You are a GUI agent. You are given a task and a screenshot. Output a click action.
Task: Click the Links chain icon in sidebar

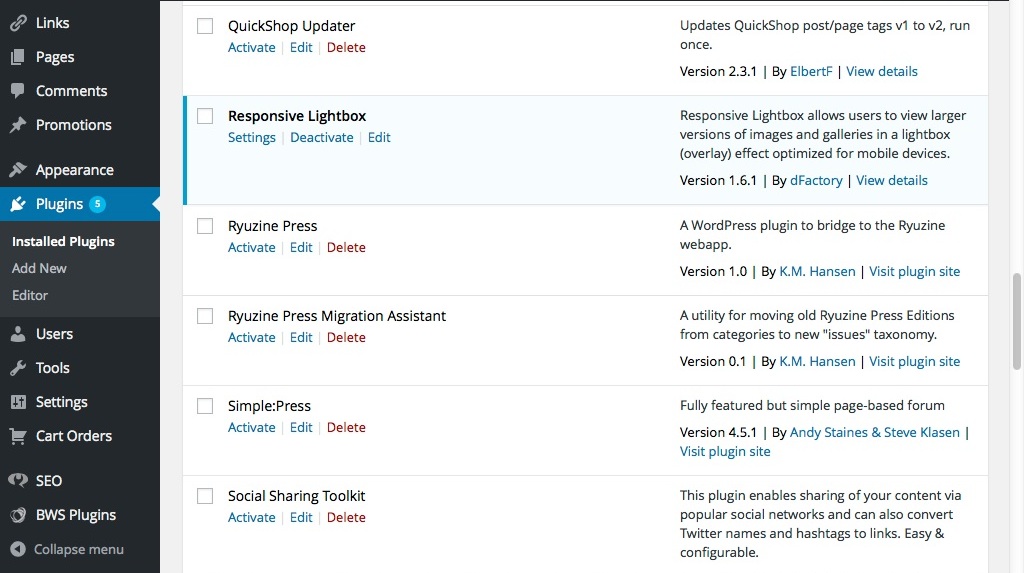pos(18,23)
